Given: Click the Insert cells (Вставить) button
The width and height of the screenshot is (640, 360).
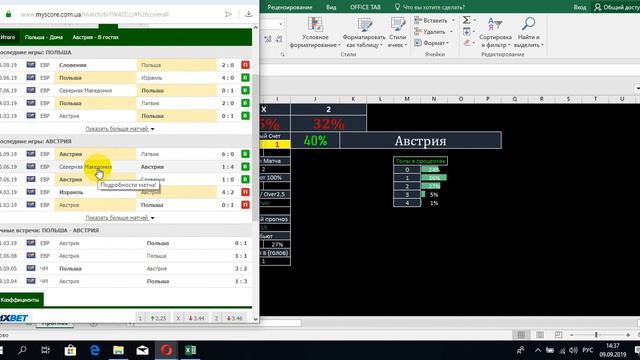Looking at the screenshot, I should click(431, 20).
